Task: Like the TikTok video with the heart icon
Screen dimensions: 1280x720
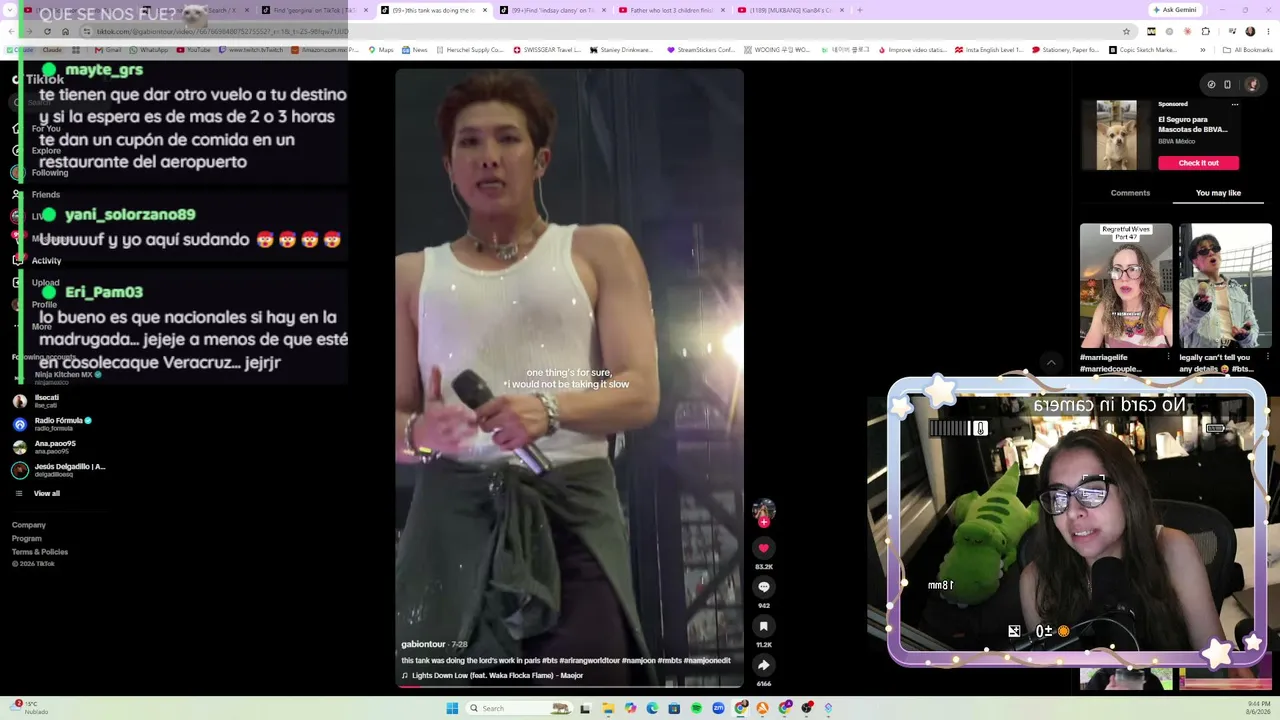Action: (x=763, y=548)
